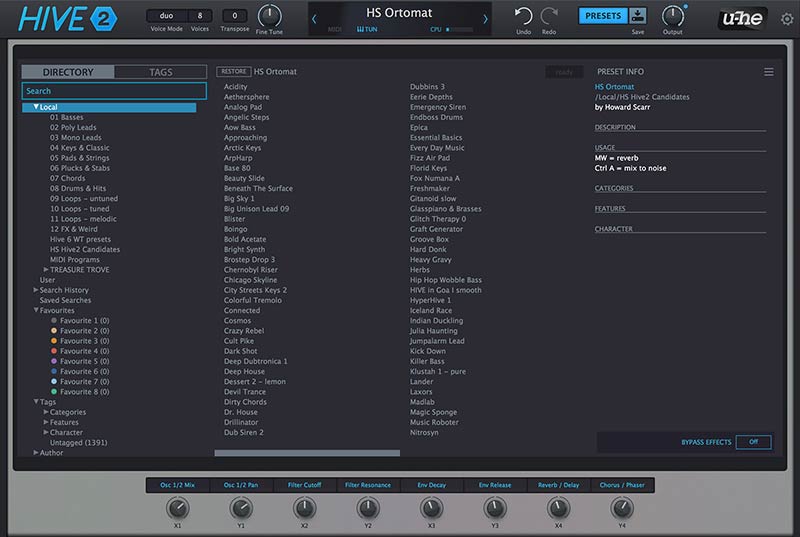Toggle the PRESETS browser button
The width and height of the screenshot is (800, 537).
pyautogui.click(x=603, y=16)
